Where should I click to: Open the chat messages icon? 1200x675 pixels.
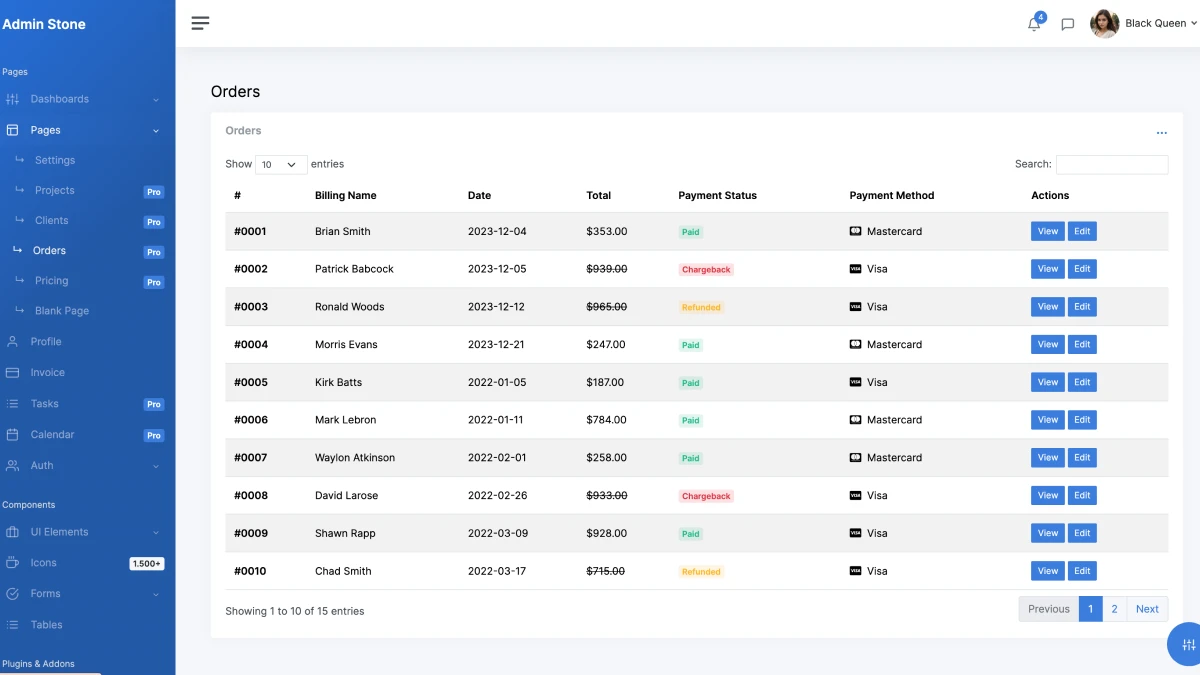(x=1068, y=24)
